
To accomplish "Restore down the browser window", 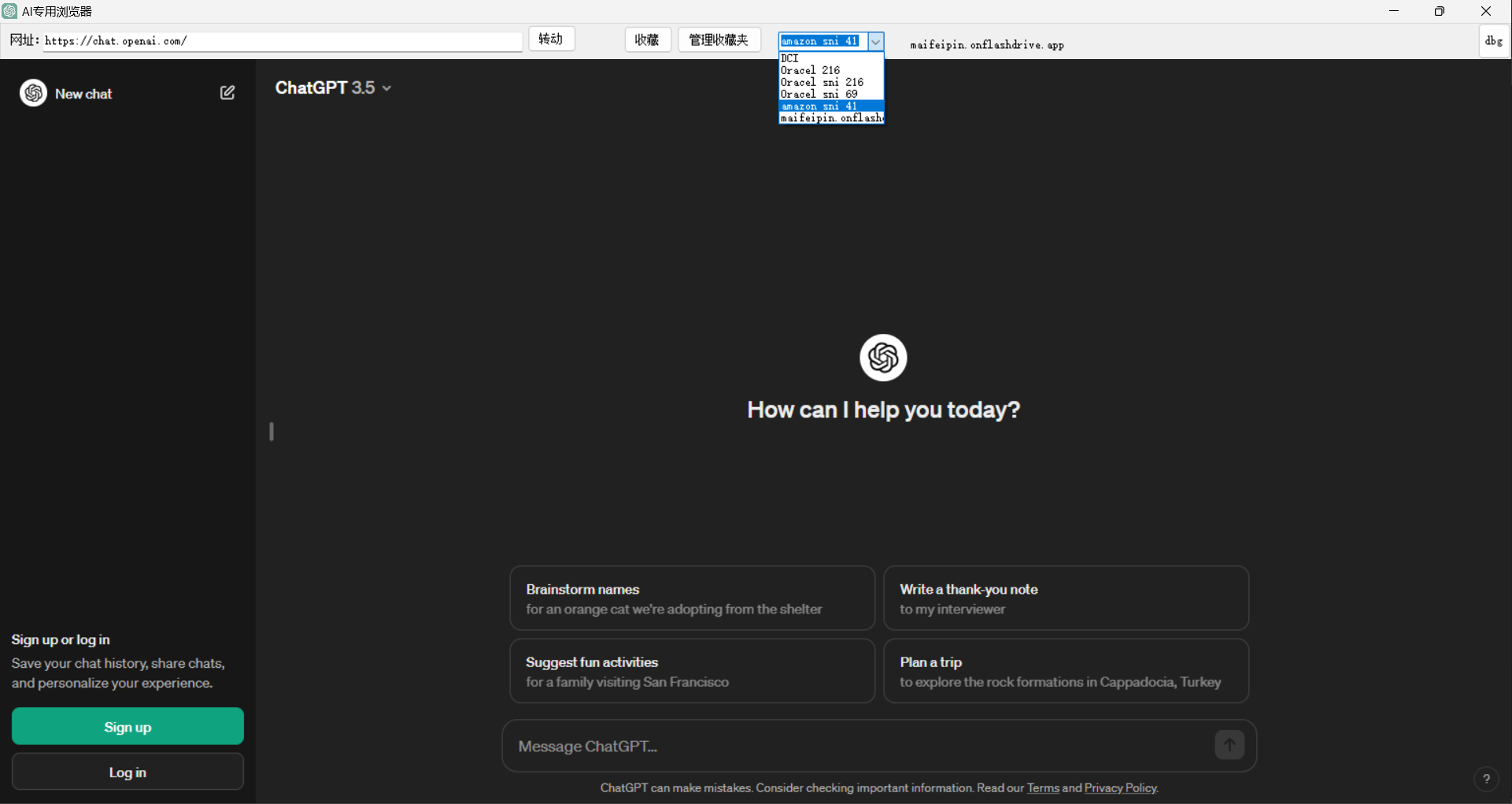I will [x=1440, y=11].
